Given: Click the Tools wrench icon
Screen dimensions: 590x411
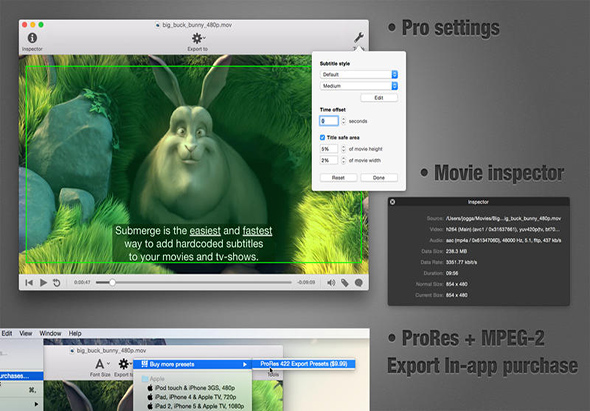Looking at the screenshot, I should point(359,38).
